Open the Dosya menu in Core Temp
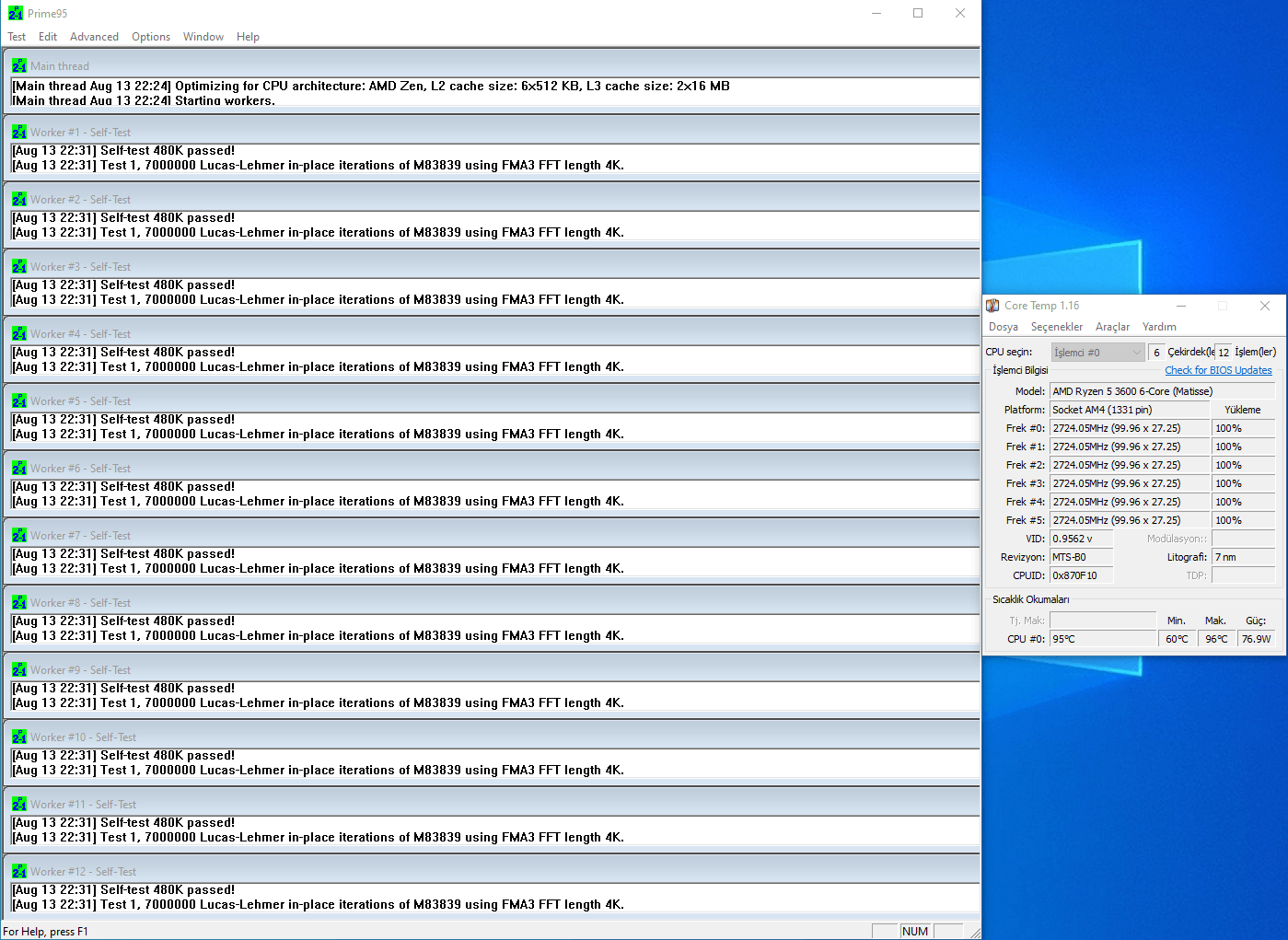Viewport: 1288px width, 940px height. (1004, 327)
